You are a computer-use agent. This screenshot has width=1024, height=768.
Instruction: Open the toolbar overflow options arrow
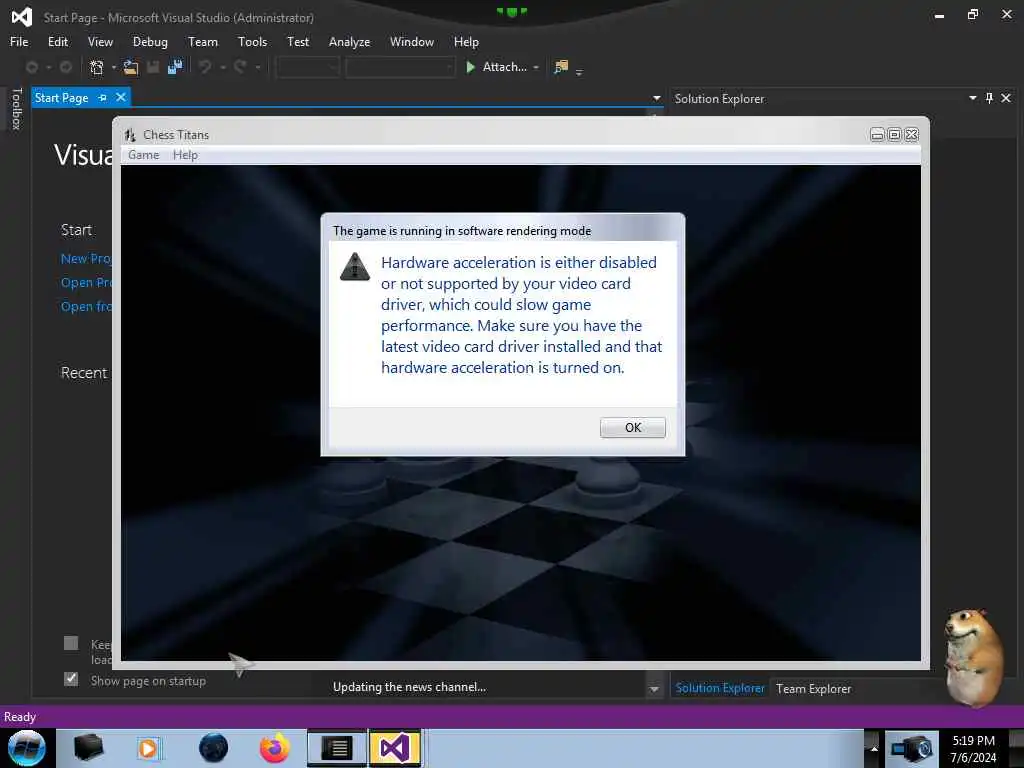[x=579, y=72]
